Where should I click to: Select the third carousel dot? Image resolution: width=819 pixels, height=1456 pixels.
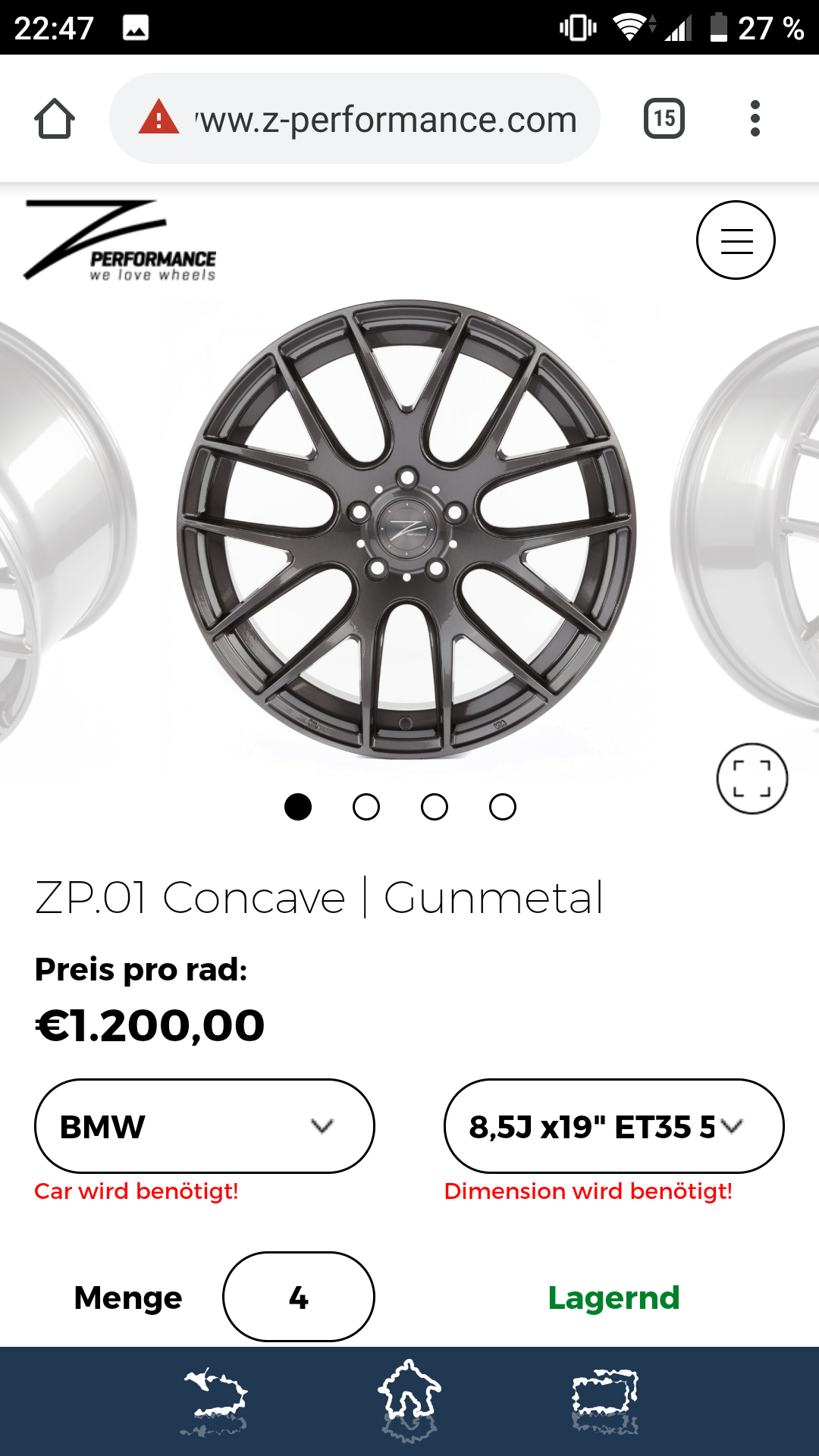pyautogui.click(x=435, y=807)
